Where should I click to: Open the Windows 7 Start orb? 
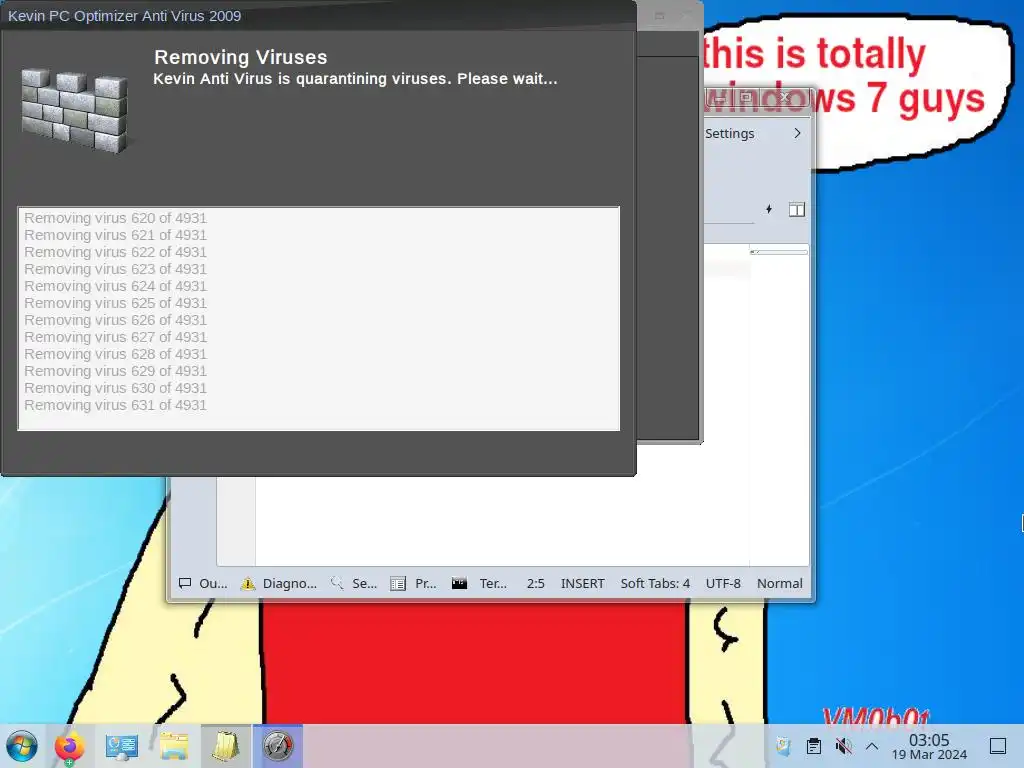[x=22, y=746]
